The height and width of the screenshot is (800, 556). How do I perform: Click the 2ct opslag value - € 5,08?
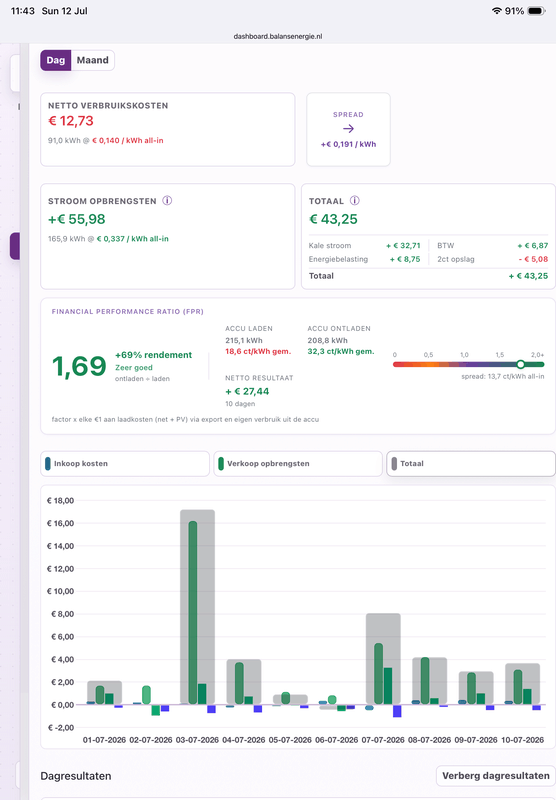click(x=533, y=259)
